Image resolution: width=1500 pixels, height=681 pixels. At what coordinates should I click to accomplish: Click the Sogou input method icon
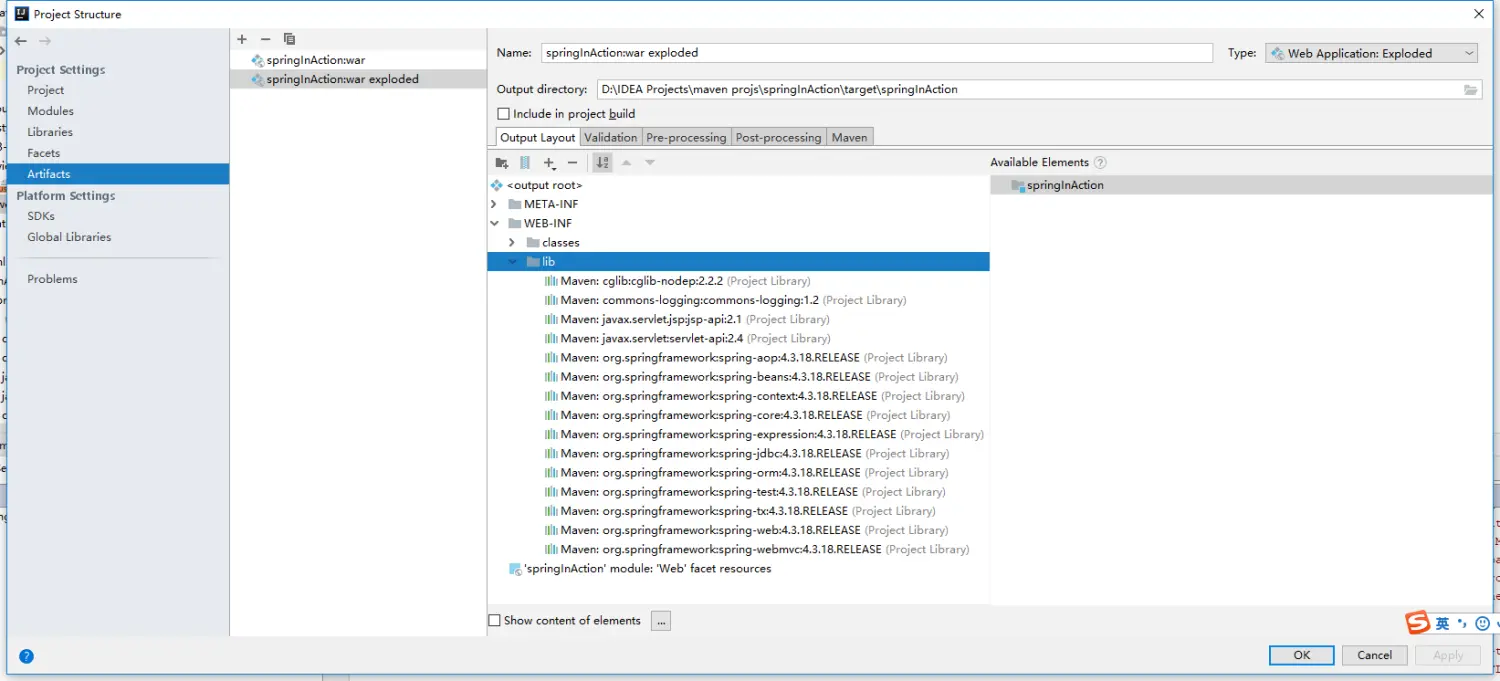[1418, 623]
